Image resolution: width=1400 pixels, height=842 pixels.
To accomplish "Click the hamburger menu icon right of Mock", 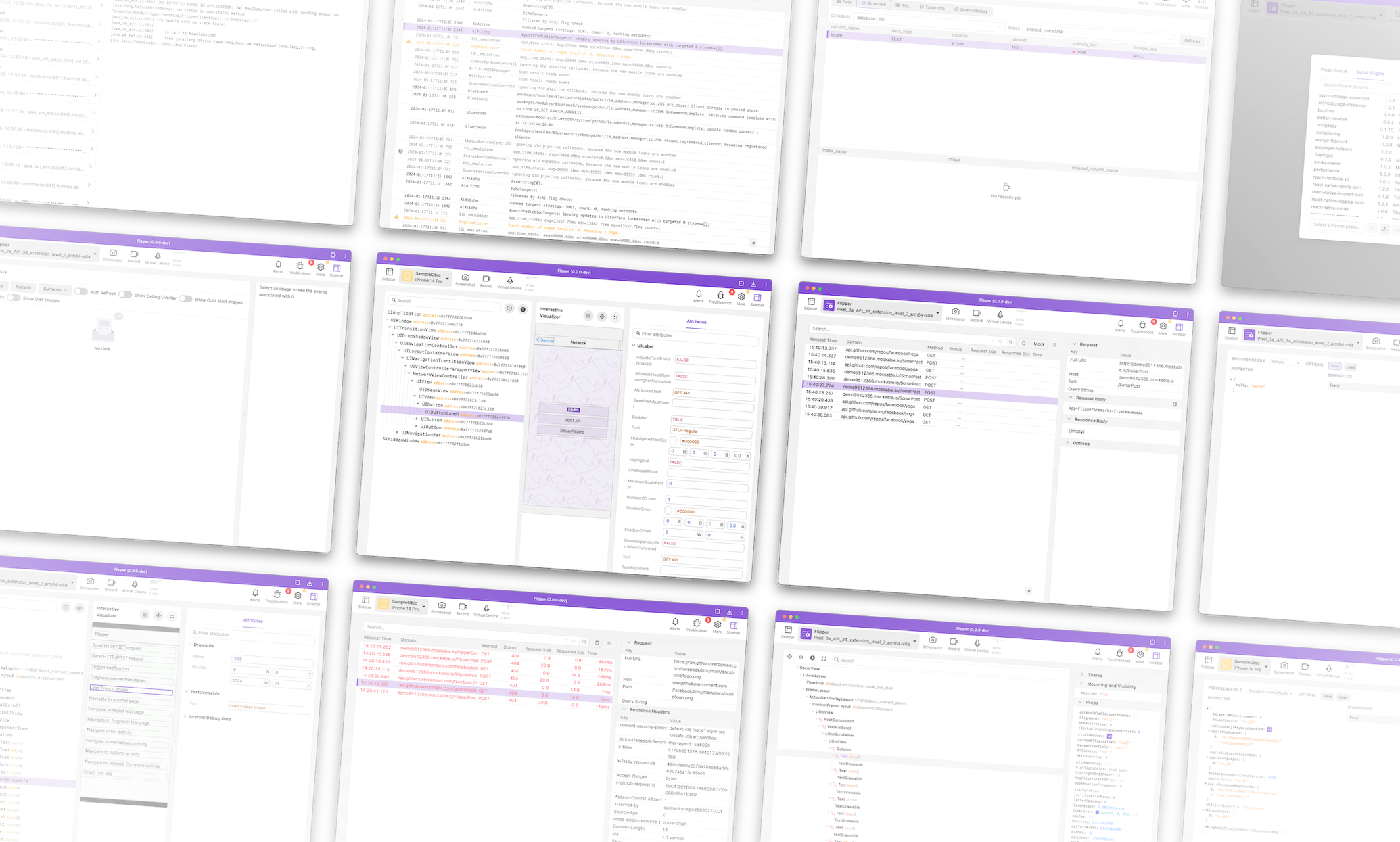I will click(x=1054, y=345).
